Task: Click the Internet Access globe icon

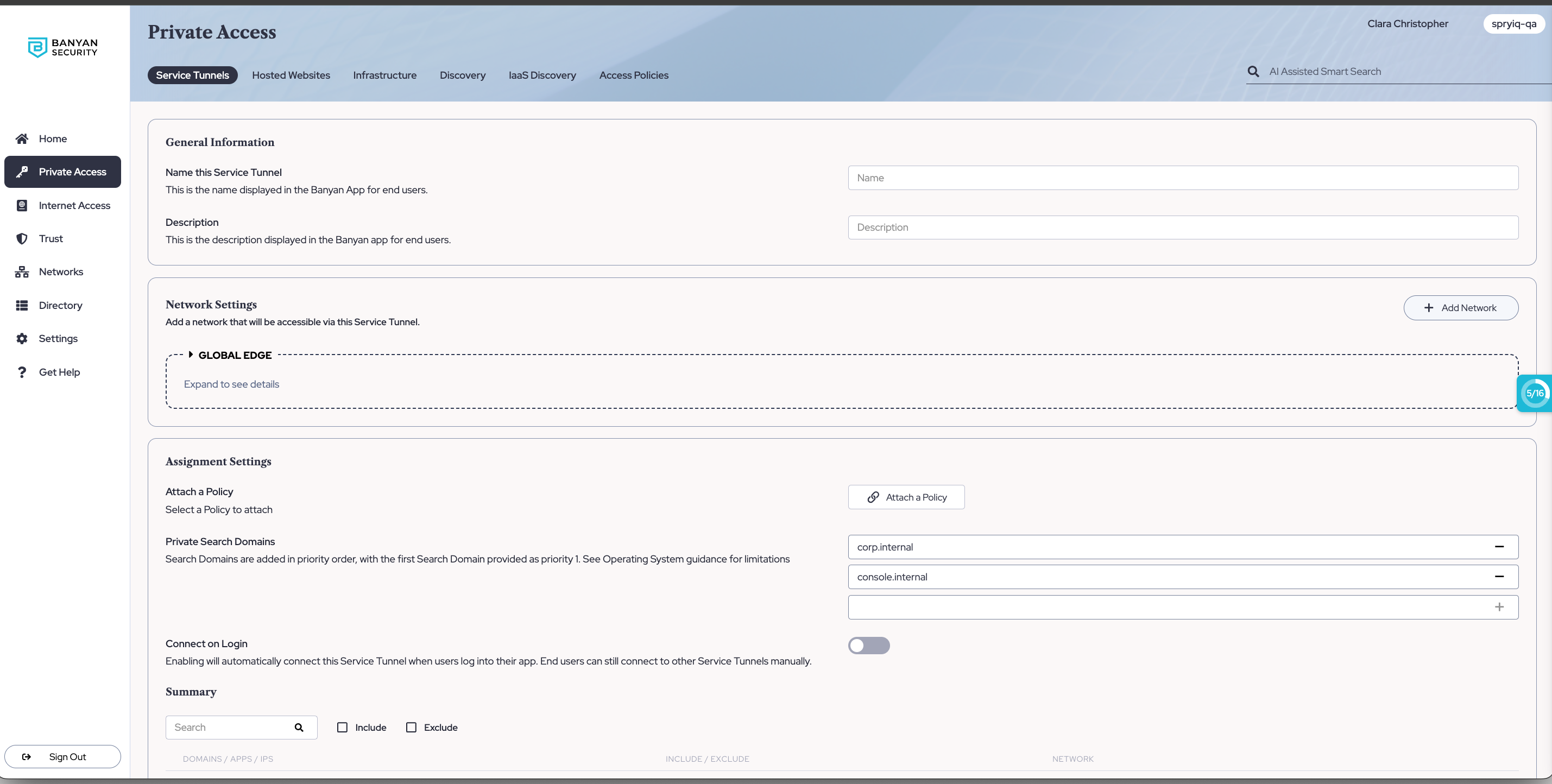Action: tap(22, 205)
